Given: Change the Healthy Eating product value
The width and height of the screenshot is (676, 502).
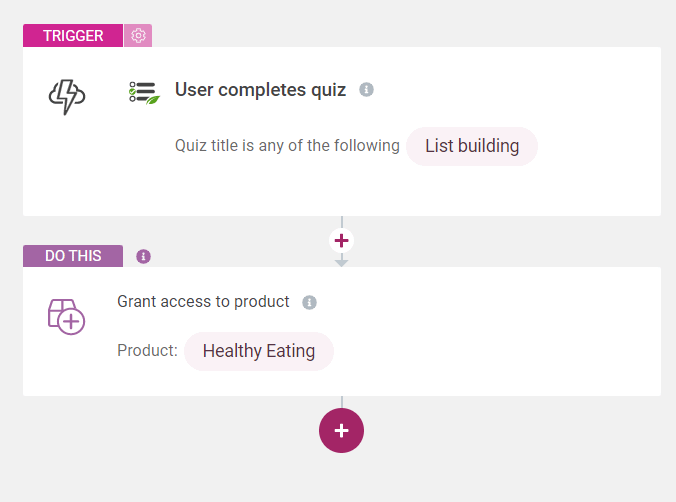Looking at the screenshot, I should coord(259,351).
